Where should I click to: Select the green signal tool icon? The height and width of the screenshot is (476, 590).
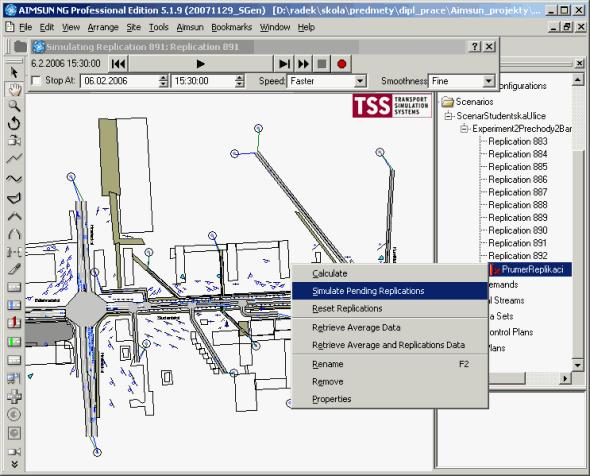click(14, 342)
